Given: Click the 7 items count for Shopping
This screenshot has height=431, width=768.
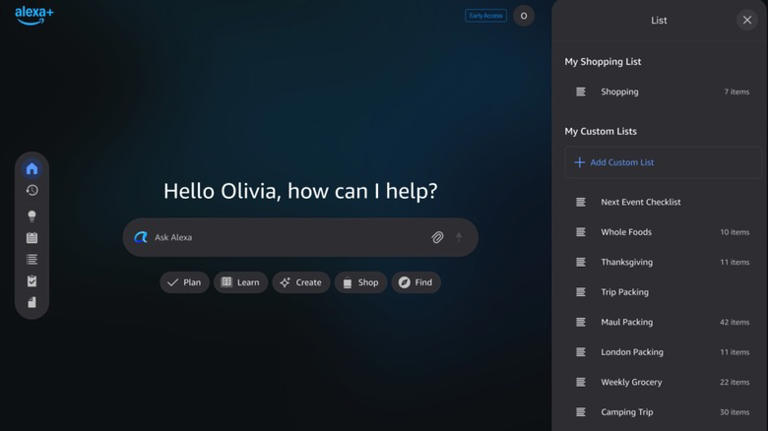Looking at the screenshot, I should click(x=737, y=92).
